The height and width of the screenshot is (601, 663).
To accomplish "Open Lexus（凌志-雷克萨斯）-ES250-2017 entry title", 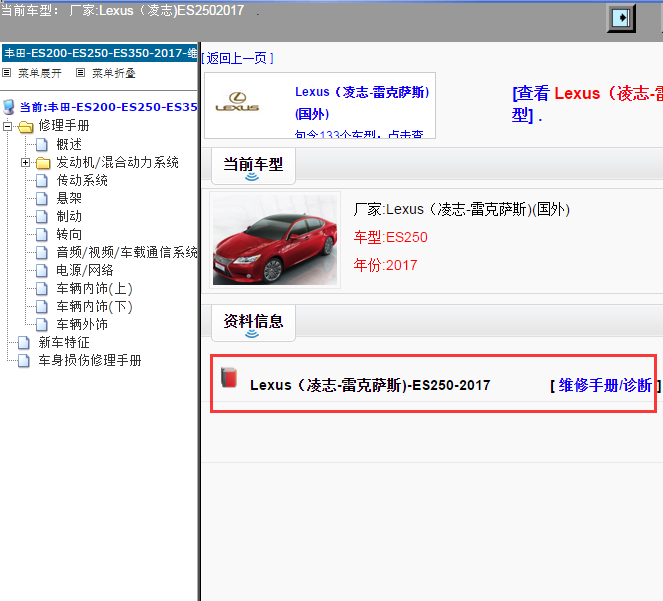I will click(x=370, y=385).
